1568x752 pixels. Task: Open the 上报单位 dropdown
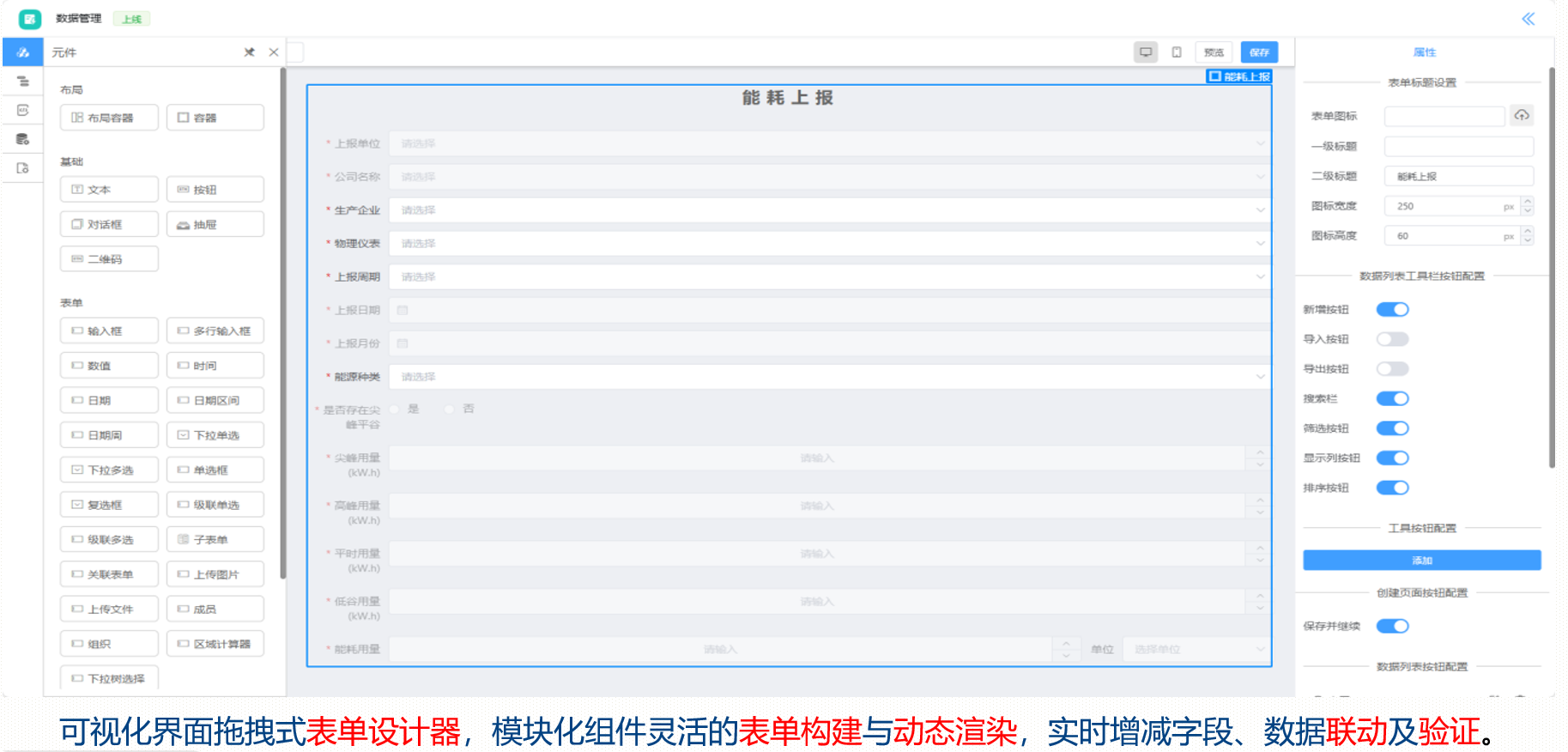click(x=830, y=143)
